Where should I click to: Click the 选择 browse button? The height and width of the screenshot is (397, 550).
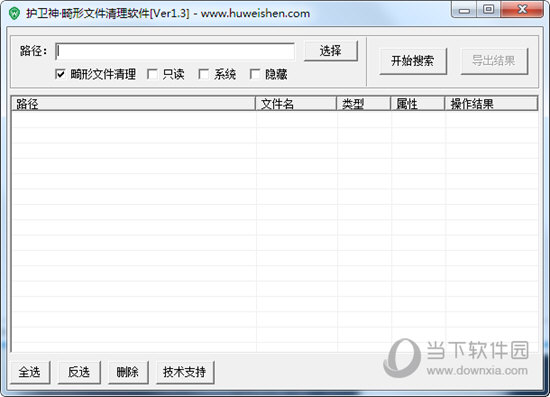330,51
